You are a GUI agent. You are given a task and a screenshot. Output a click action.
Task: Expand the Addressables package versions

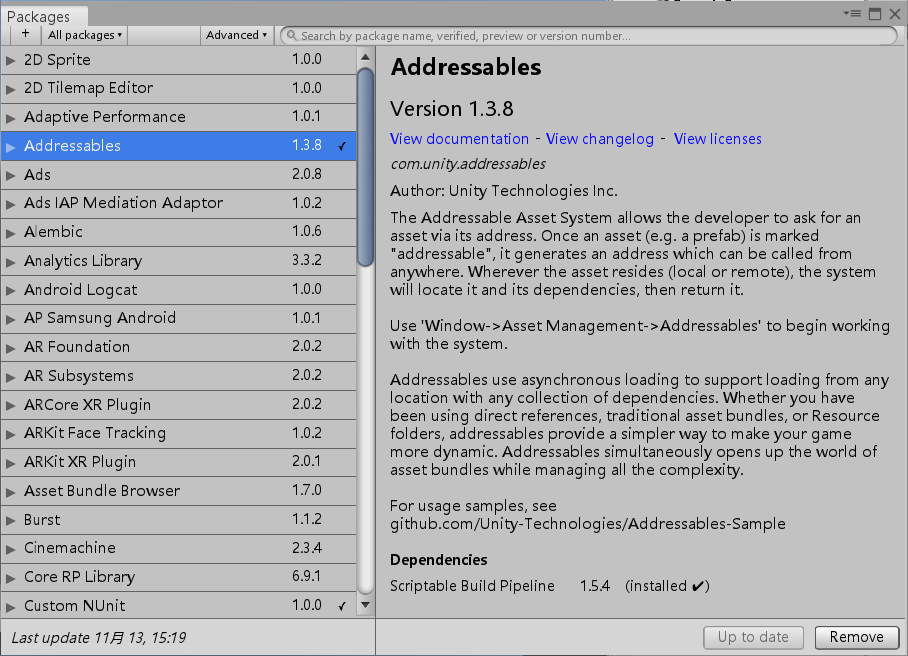tap(10, 147)
